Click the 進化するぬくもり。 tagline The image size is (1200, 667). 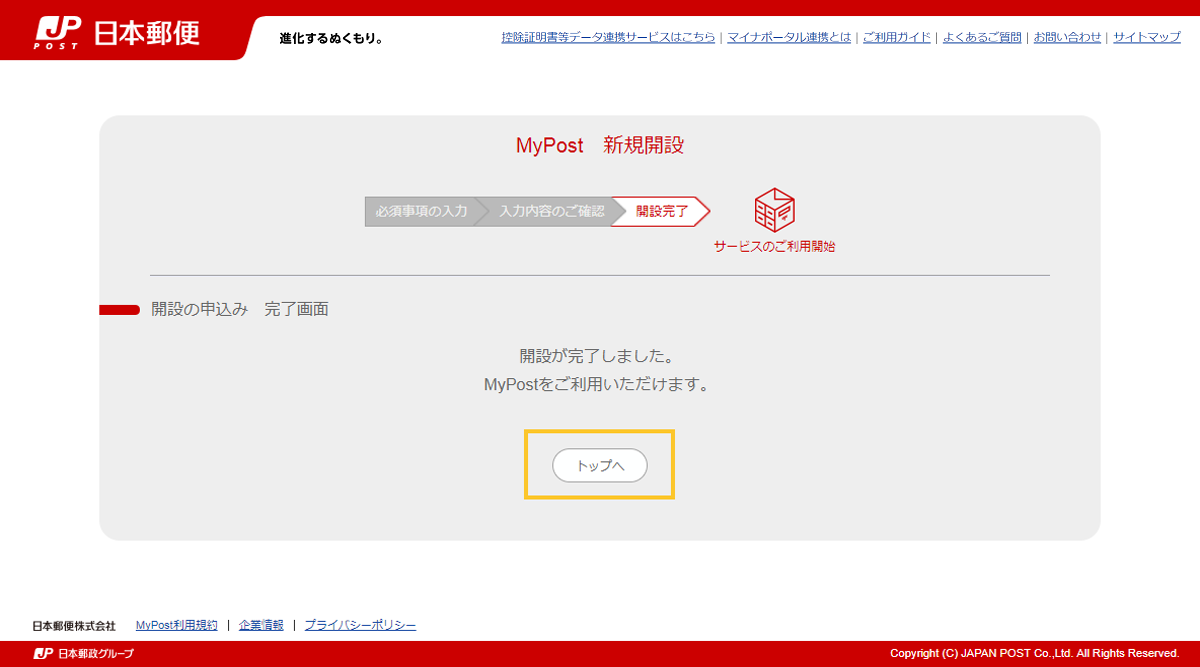point(331,39)
